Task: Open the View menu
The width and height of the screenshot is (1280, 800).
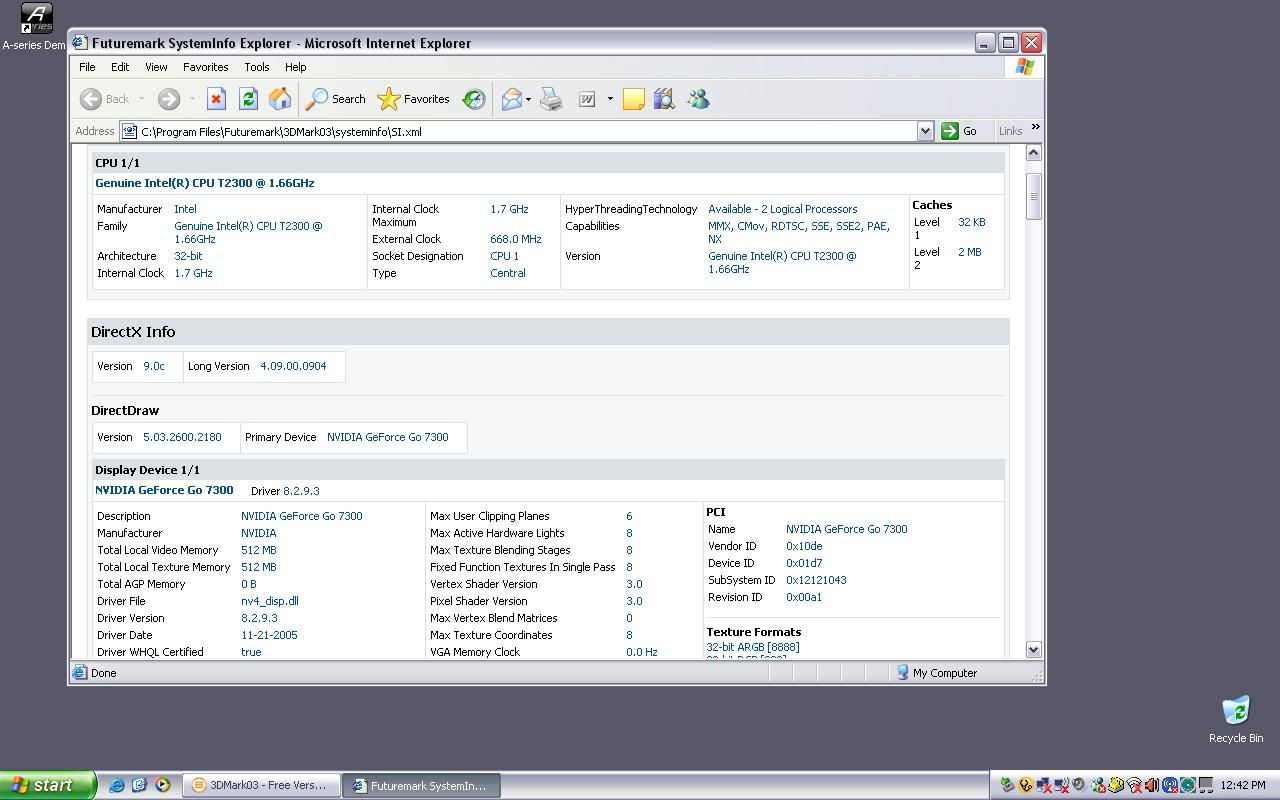Action: 156,67
